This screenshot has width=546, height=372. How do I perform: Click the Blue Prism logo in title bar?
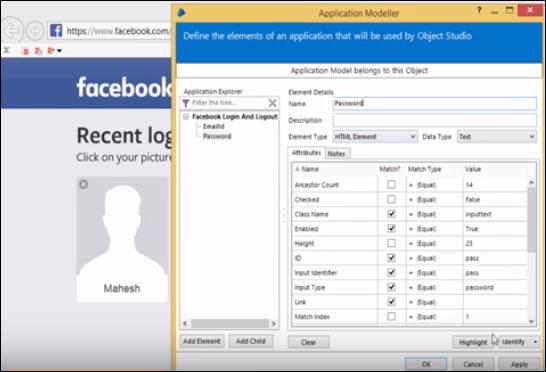[x=181, y=13]
